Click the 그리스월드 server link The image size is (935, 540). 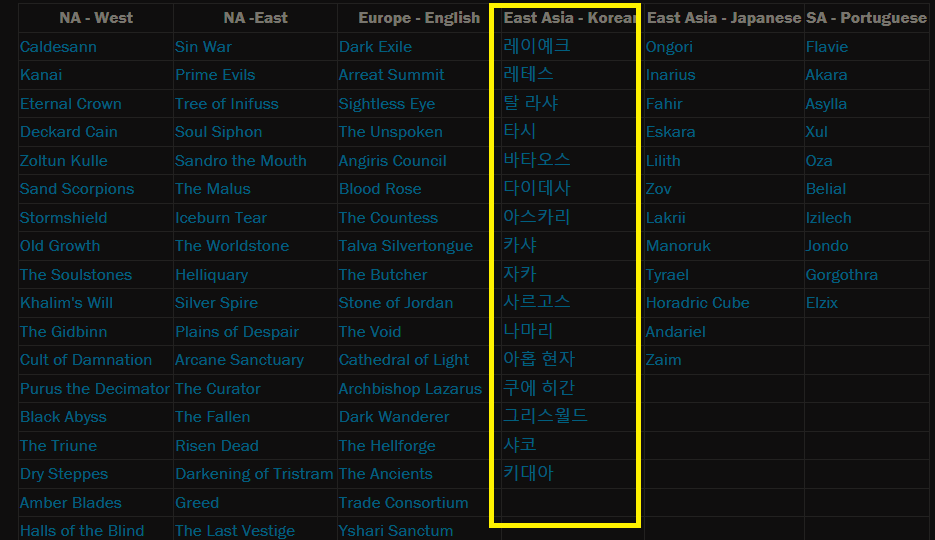pyautogui.click(x=546, y=415)
